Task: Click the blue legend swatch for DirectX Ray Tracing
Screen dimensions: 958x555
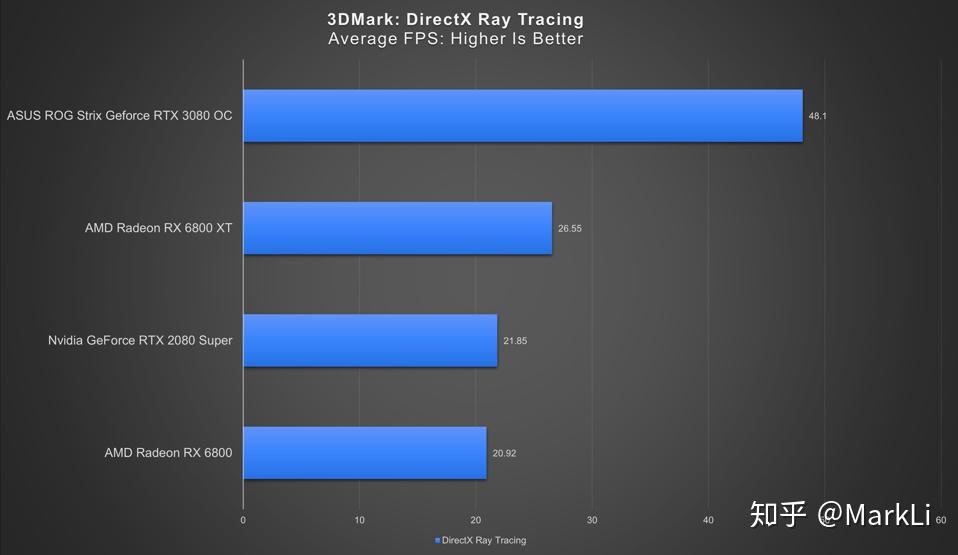Action: [x=437, y=540]
